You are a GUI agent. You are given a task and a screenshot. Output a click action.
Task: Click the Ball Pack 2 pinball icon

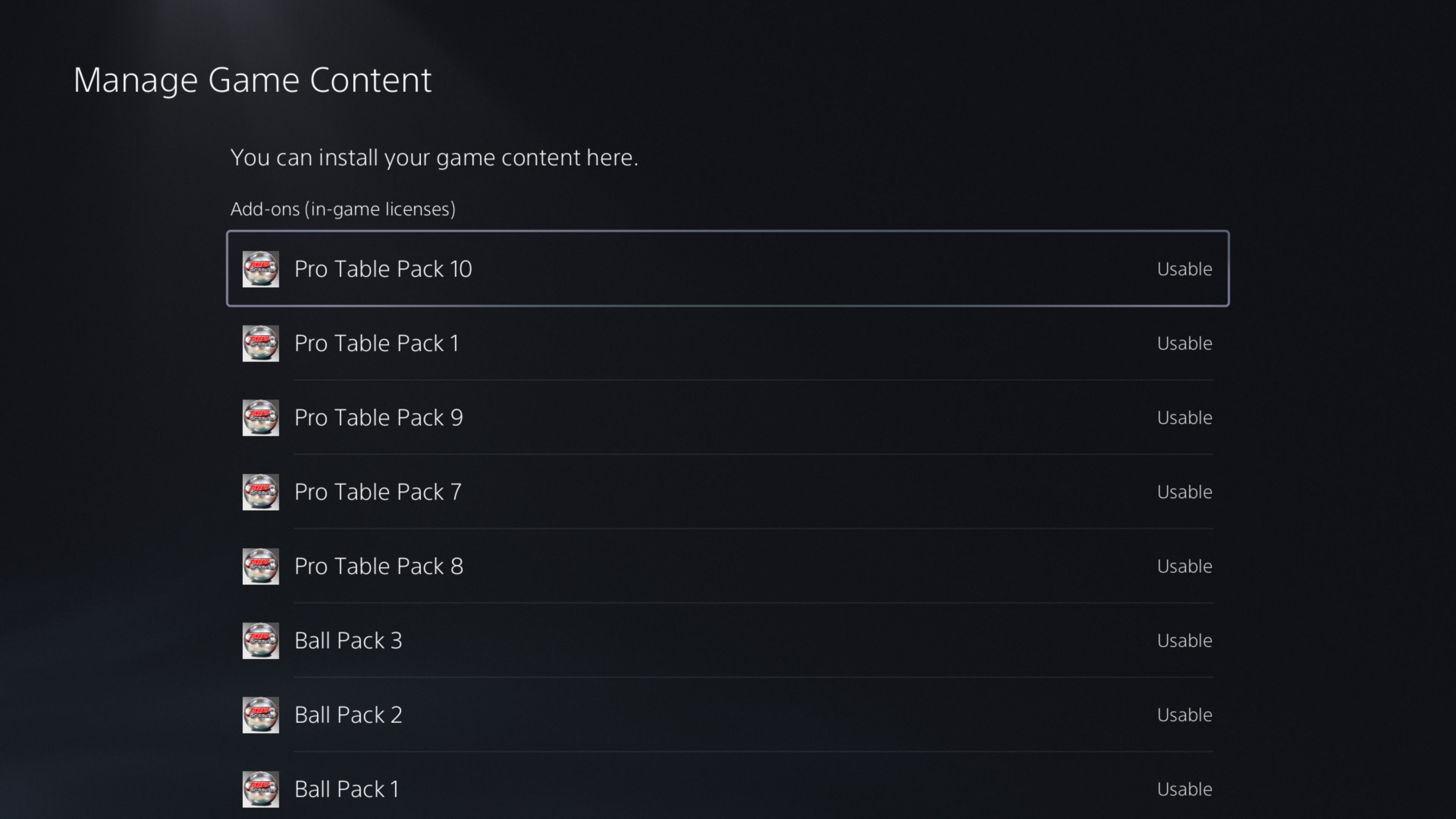[x=260, y=715]
